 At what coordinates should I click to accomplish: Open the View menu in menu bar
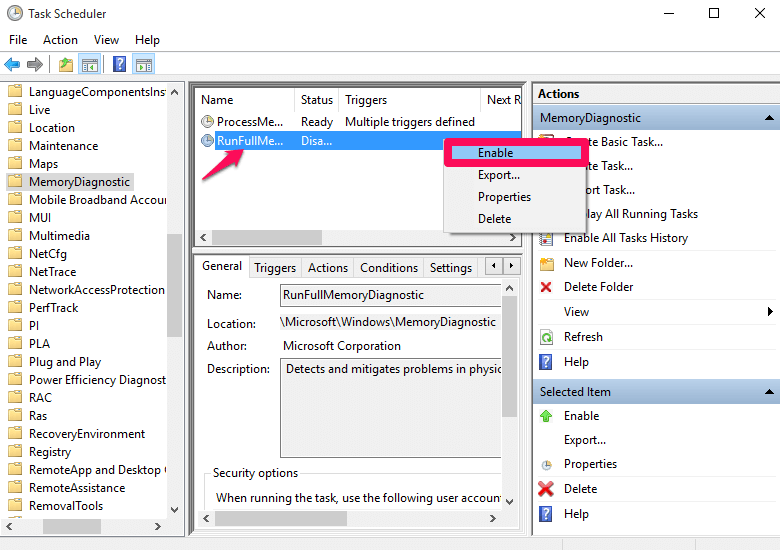click(106, 40)
